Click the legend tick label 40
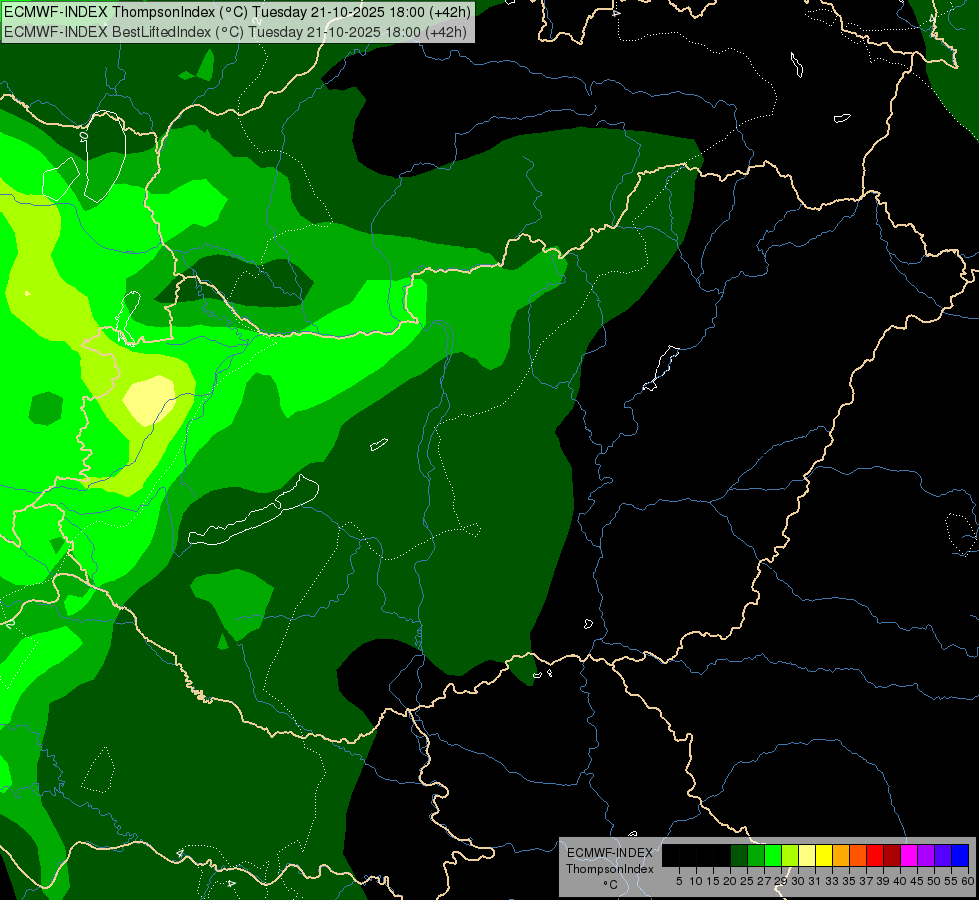The image size is (979, 900). tap(900, 881)
